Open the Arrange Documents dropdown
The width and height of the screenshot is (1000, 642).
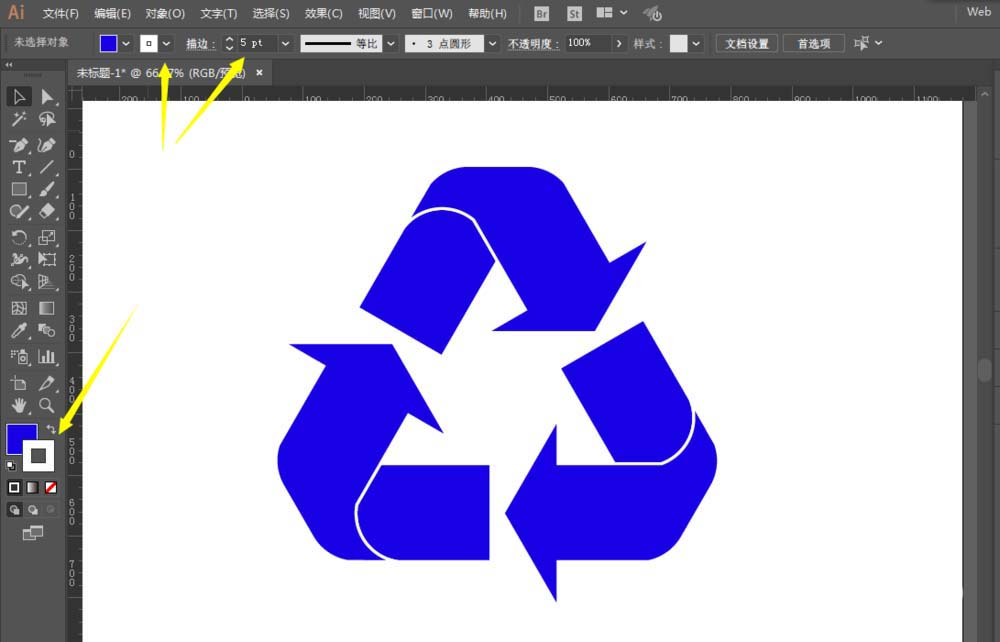(612, 13)
